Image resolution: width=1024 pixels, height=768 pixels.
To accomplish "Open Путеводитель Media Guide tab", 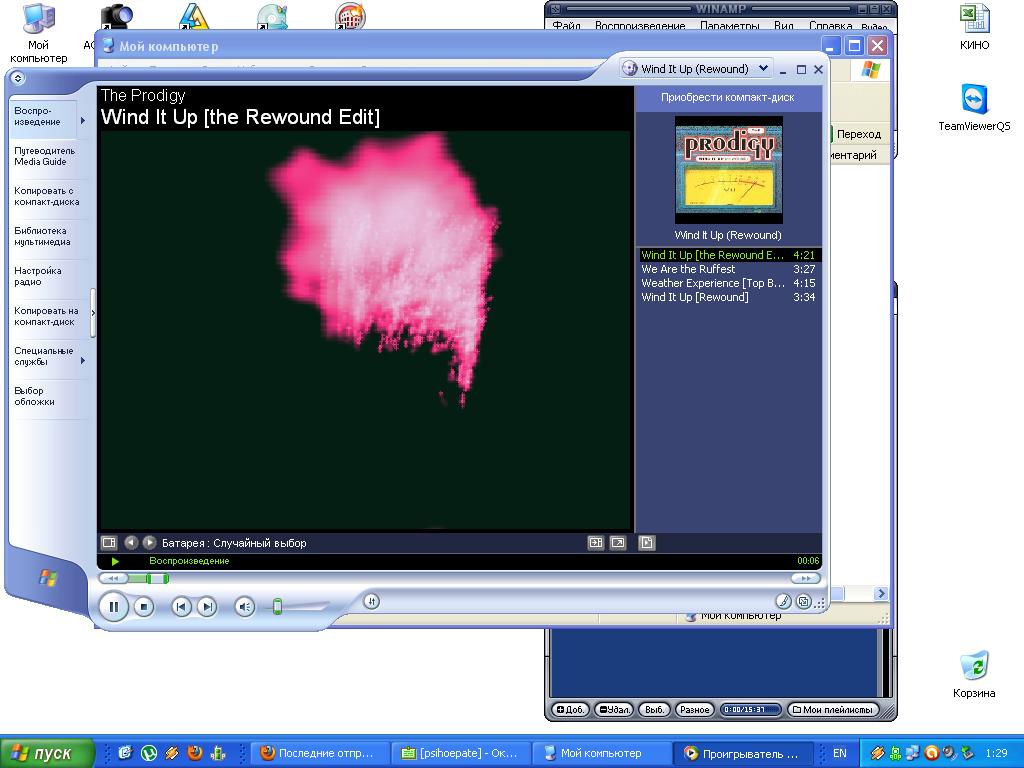I will click(44, 156).
